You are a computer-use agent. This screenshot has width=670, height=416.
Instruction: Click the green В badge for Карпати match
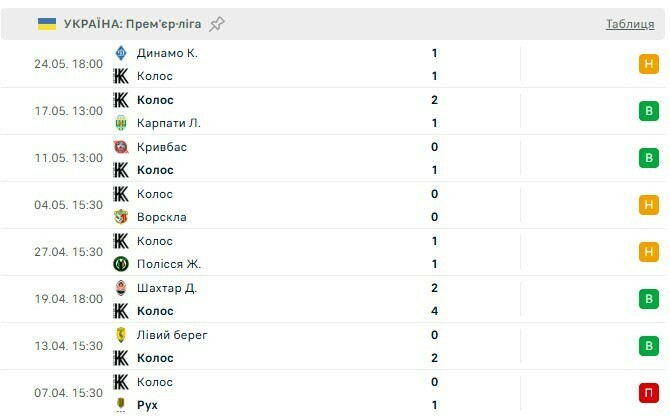click(648, 111)
